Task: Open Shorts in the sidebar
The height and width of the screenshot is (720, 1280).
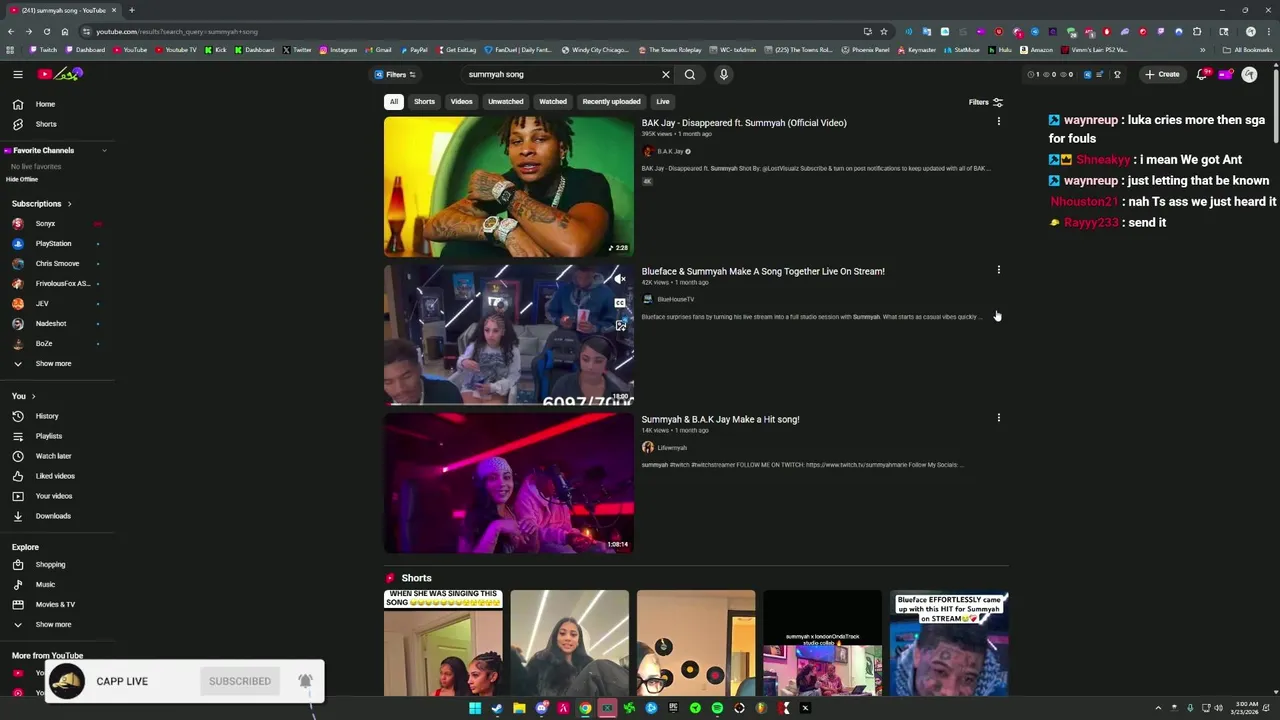Action: point(57,124)
